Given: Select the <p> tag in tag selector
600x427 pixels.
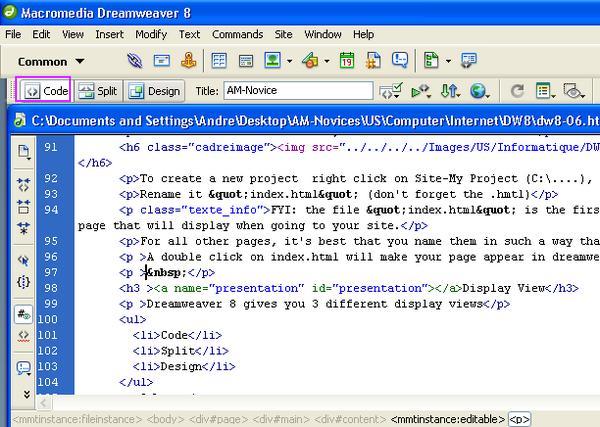Looking at the screenshot, I should 519,419.
